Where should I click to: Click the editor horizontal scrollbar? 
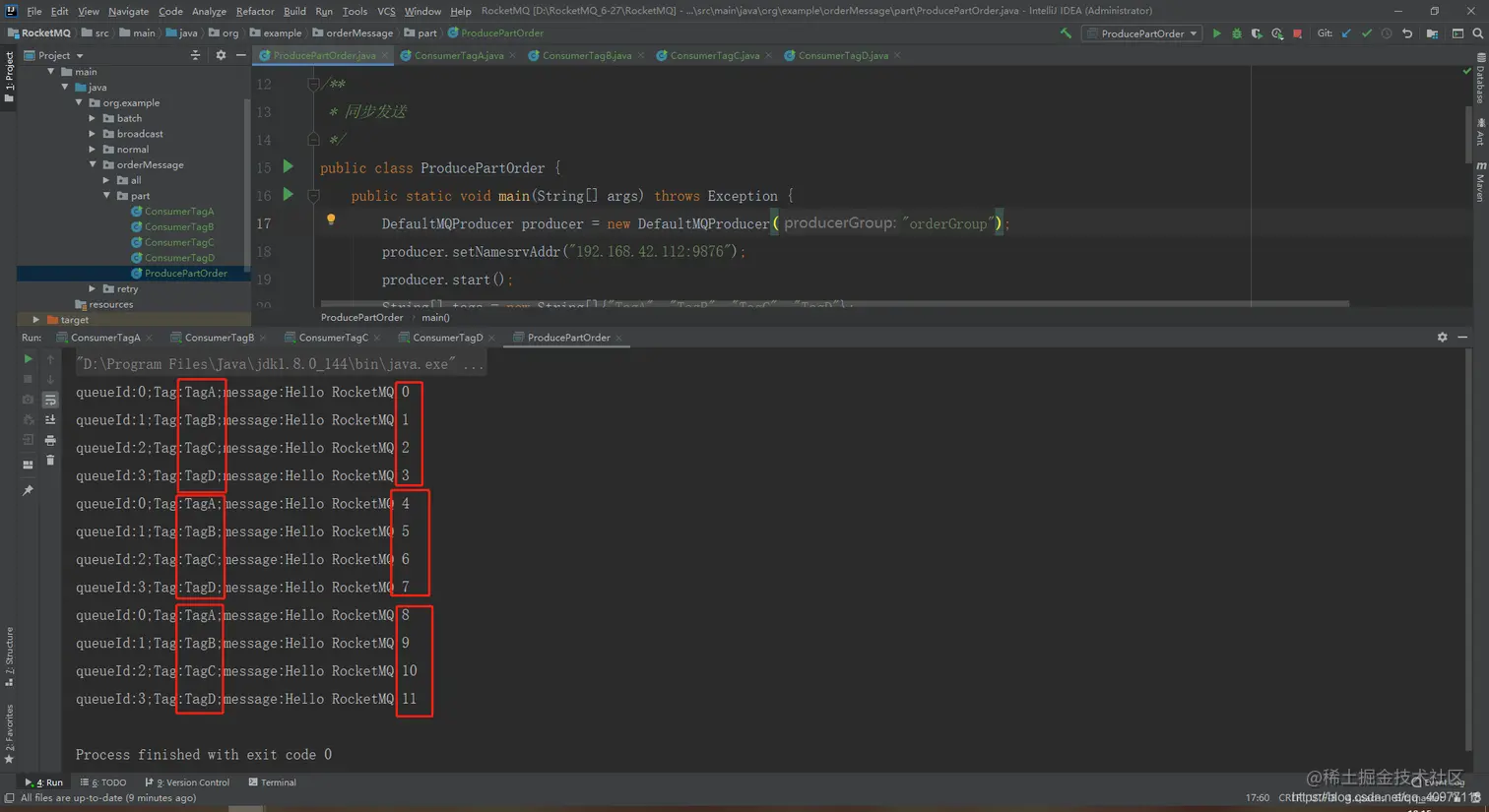click(x=834, y=303)
